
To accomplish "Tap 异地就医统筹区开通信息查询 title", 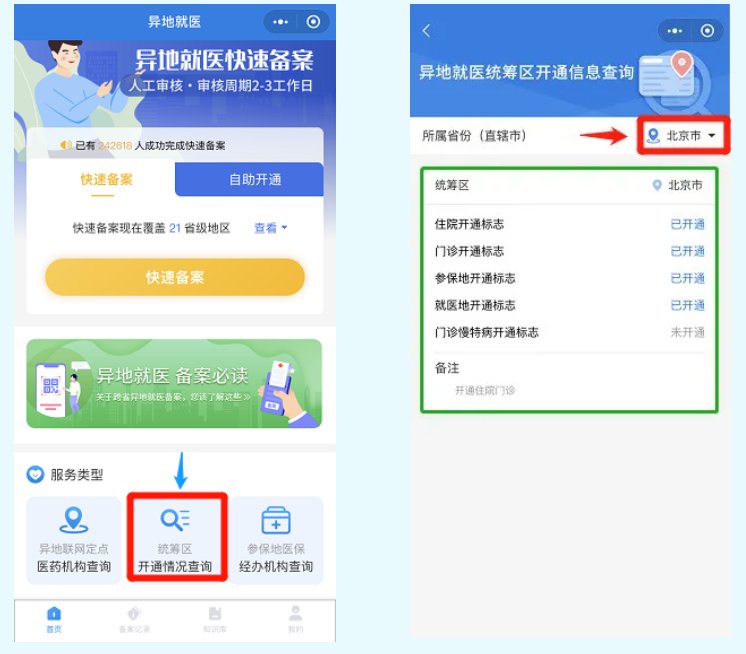I will (526, 72).
